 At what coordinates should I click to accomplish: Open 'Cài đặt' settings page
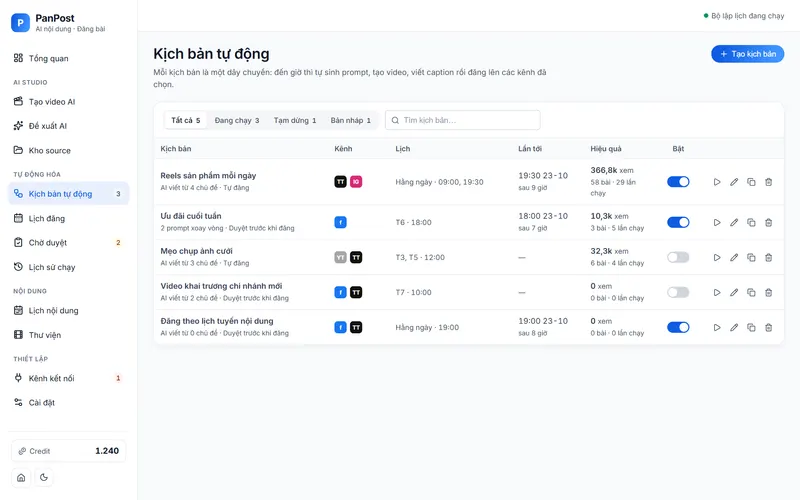(68, 403)
